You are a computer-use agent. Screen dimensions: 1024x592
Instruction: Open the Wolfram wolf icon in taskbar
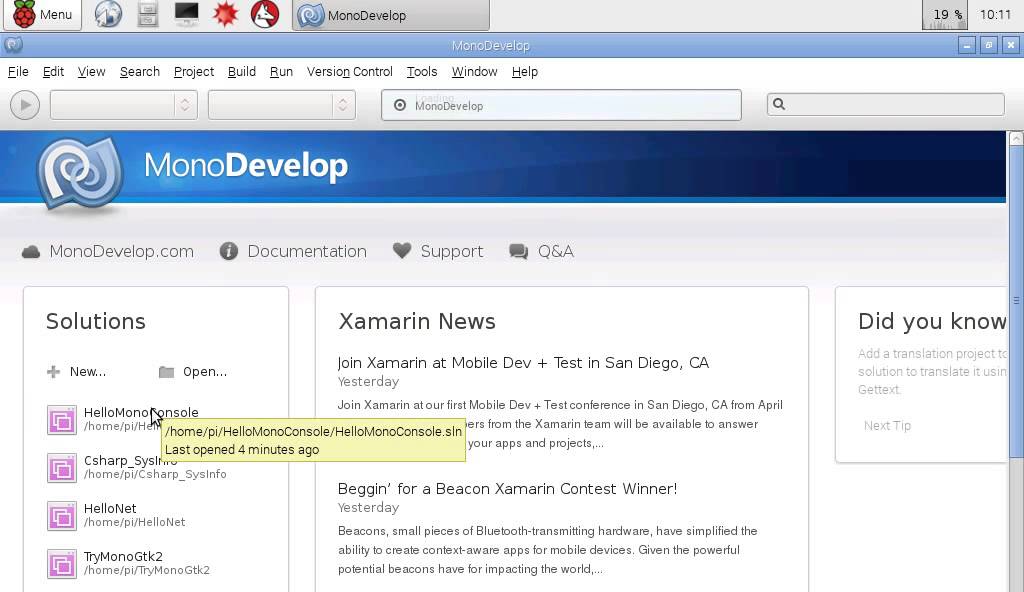coord(264,14)
